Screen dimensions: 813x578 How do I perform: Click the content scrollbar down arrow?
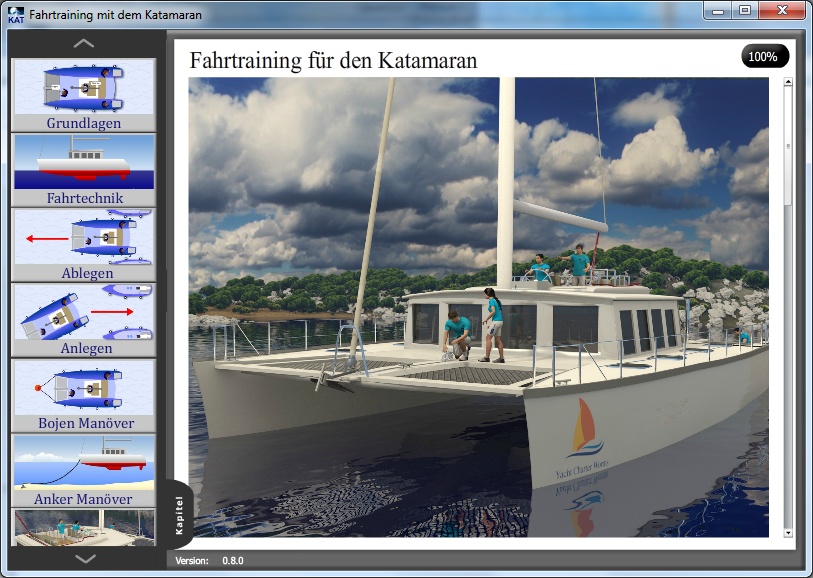pyautogui.click(x=788, y=532)
